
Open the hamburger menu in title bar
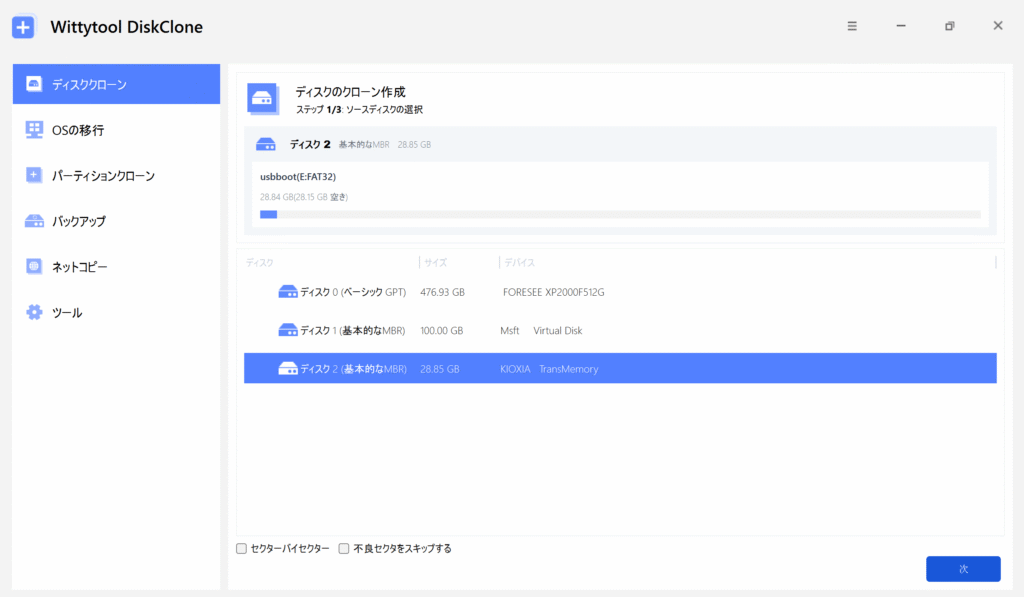point(852,26)
